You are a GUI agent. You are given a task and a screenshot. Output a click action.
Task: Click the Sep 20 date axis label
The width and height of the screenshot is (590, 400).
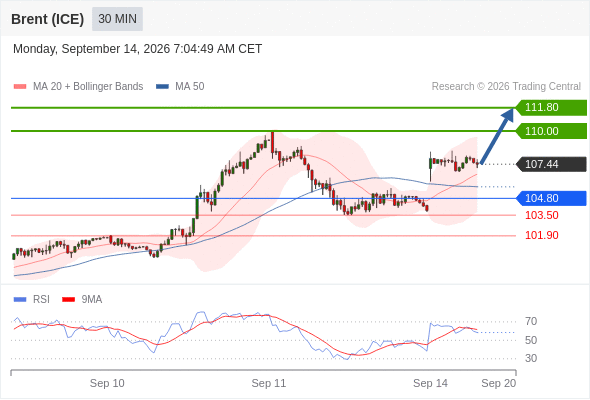pos(499,383)
